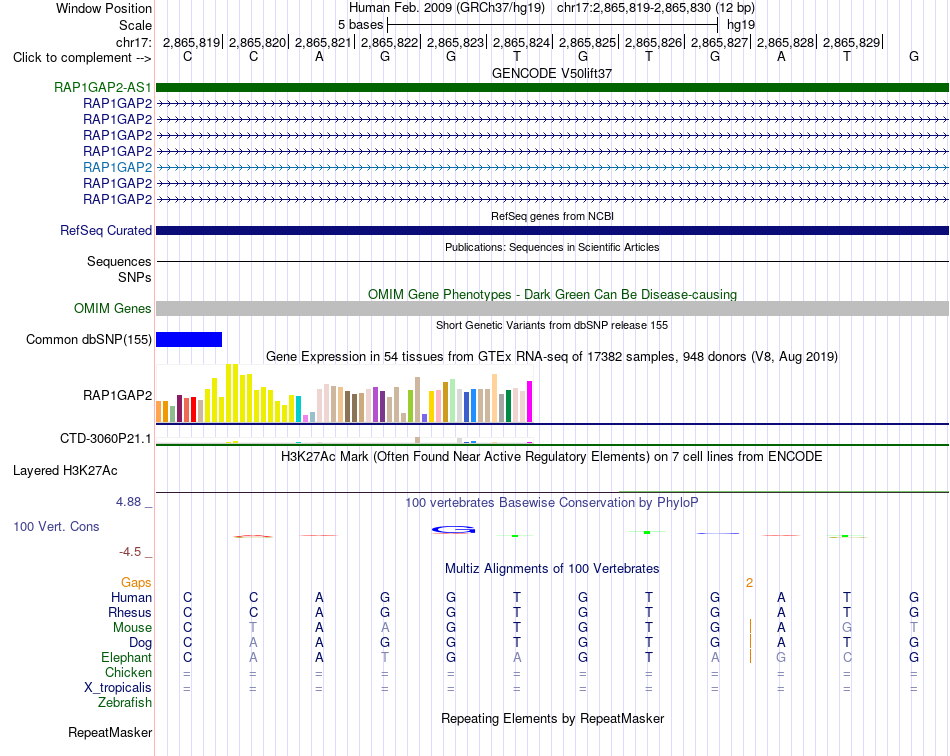The height and width of the screenshot is (756, 950).
Task: Click position label 2,865,823
Action: [456, 43]
